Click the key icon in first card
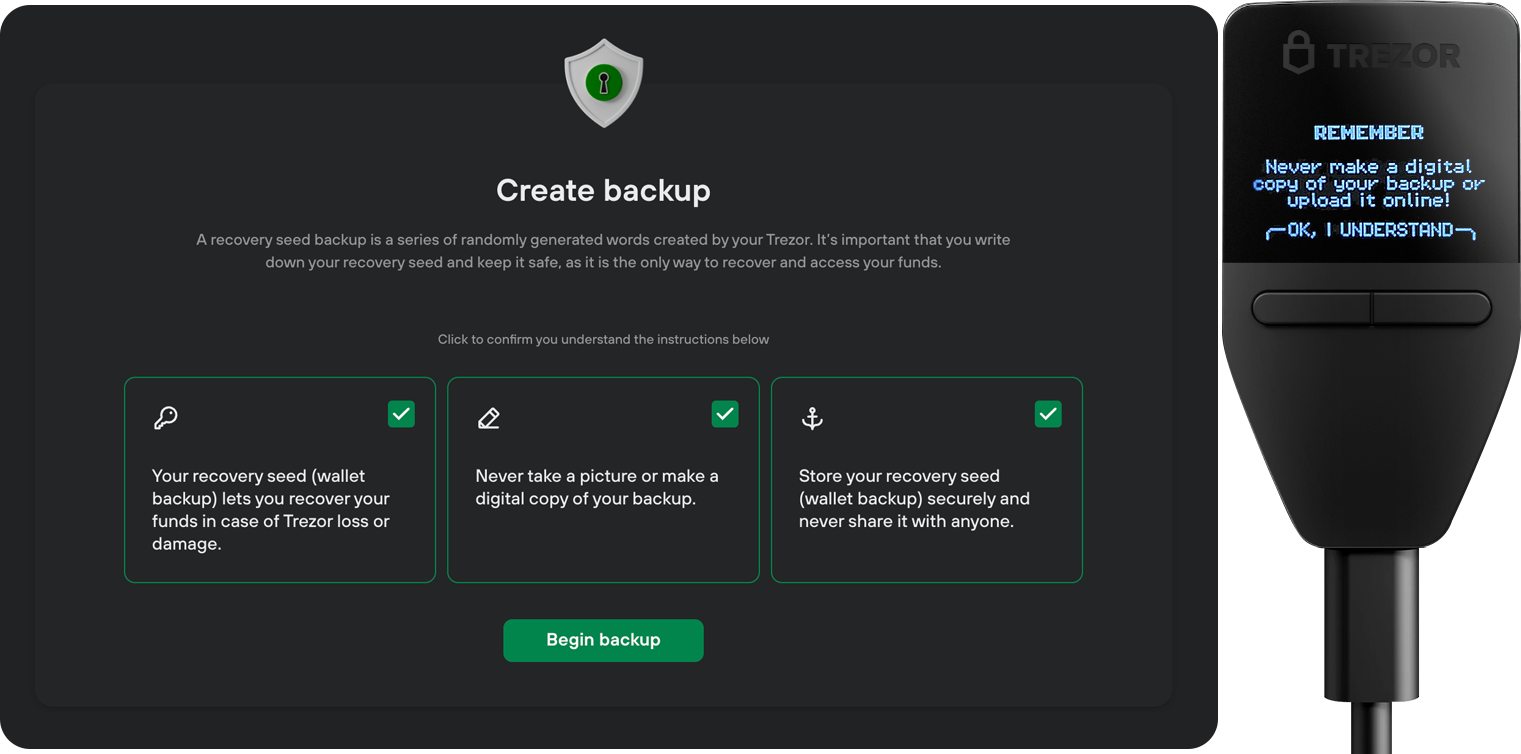 coord(166,417)
